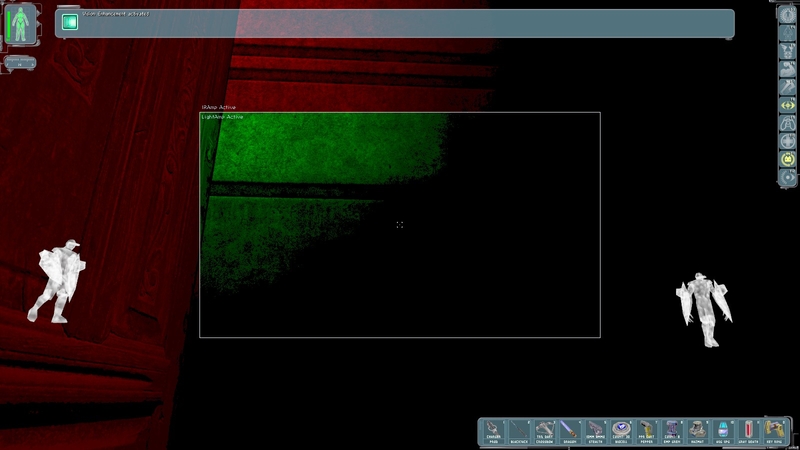The image size is (800, 450).
Task: Click the center crosshair reticle
Action: 399,224
